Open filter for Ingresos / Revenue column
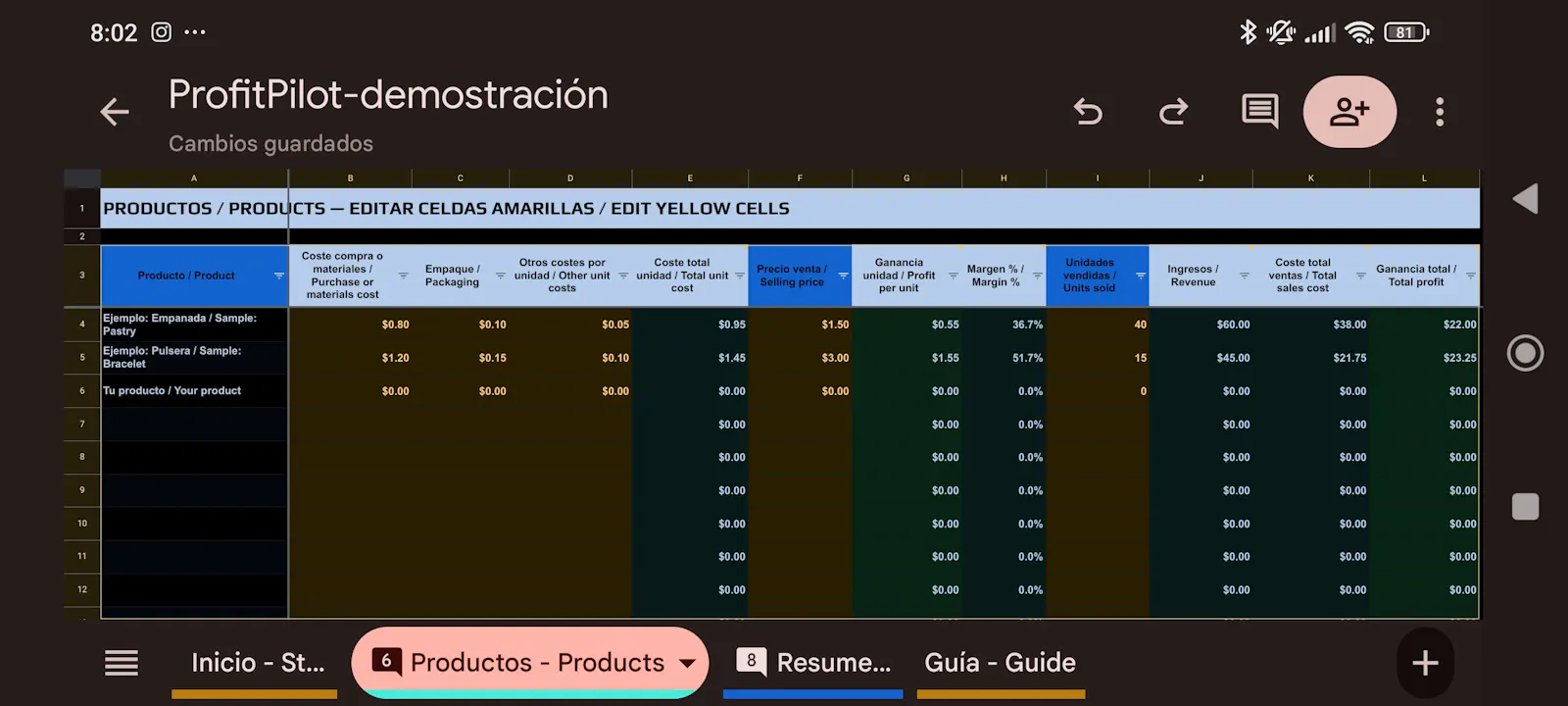Screen dimensions: 1568x706 [1244, 276]
